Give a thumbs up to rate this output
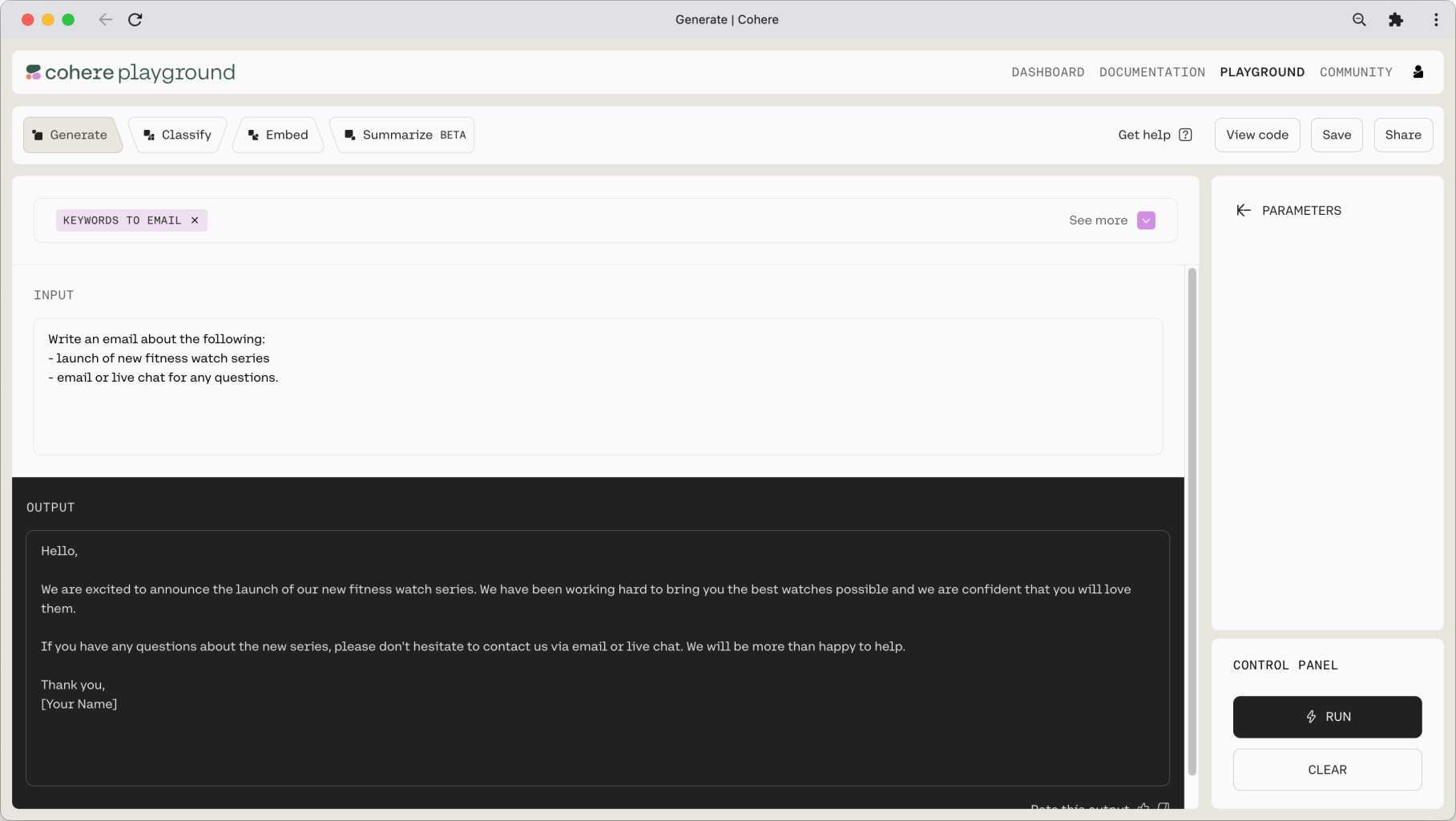The image size is (1456, 821). click(x=1143, y=807)
